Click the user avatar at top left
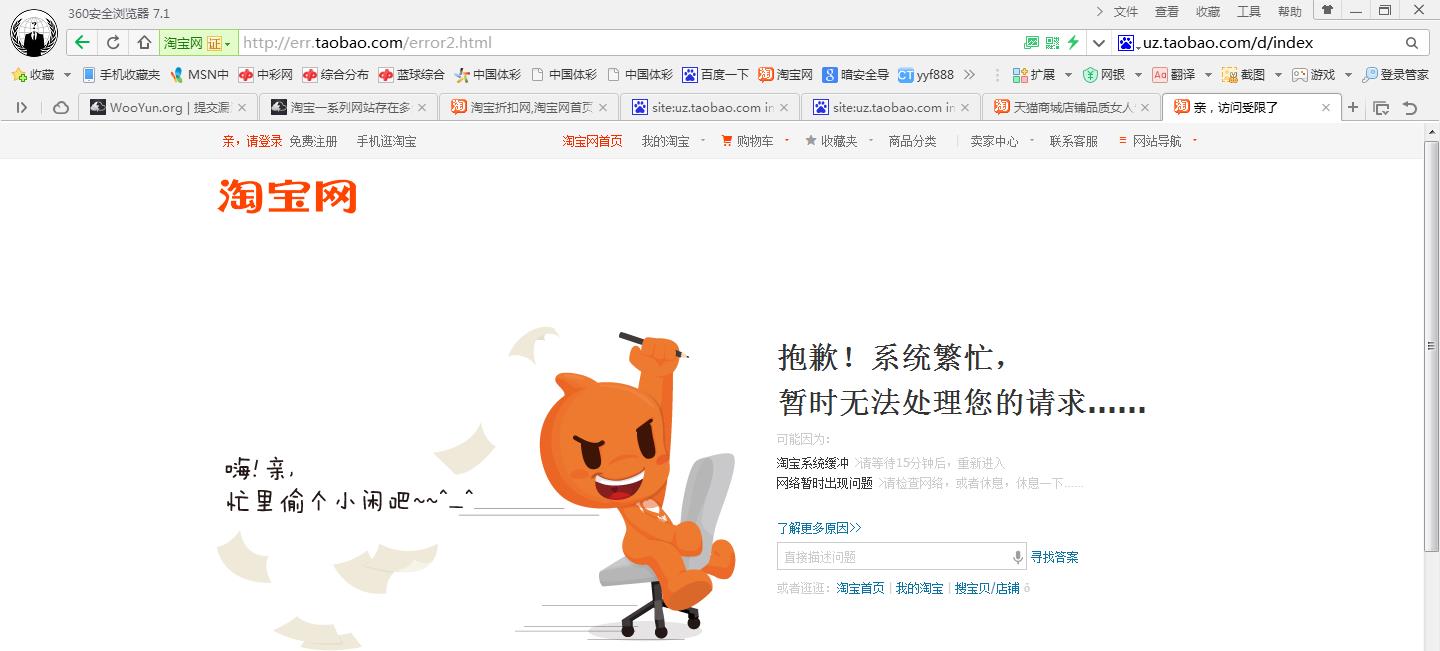This screenshot has height=651, width=1440. click(34, 32)
